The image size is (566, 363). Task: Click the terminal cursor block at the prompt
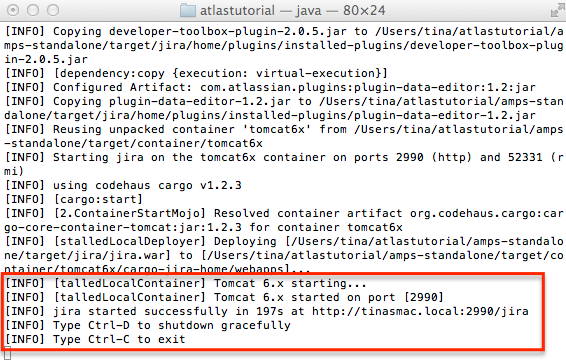click(x=8, y=353)
